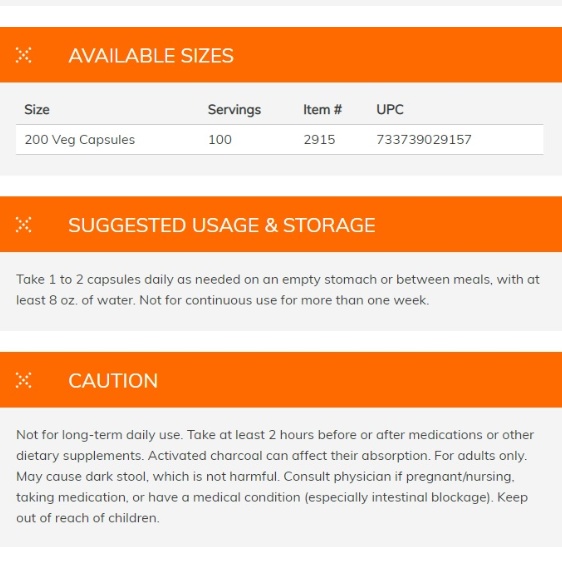The width and height of the screenshot is (562, 575).
Task: Select the UPC column header
Action: point(390,110)
